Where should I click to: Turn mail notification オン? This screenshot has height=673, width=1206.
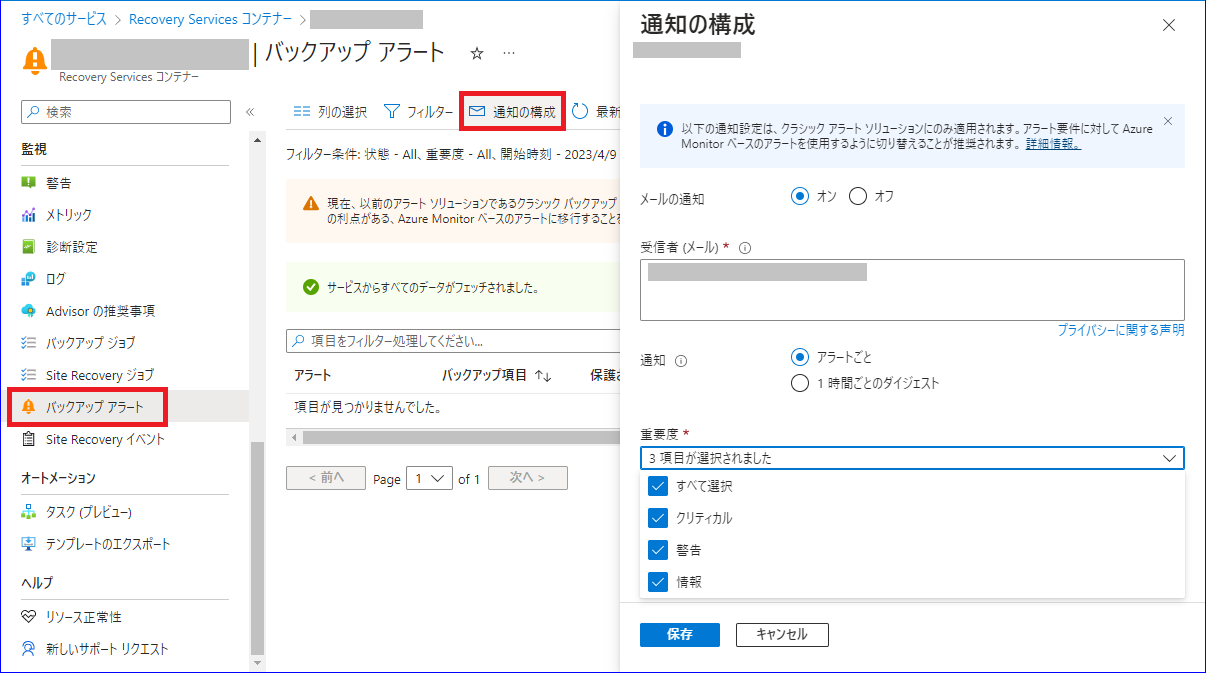[799, 197]
